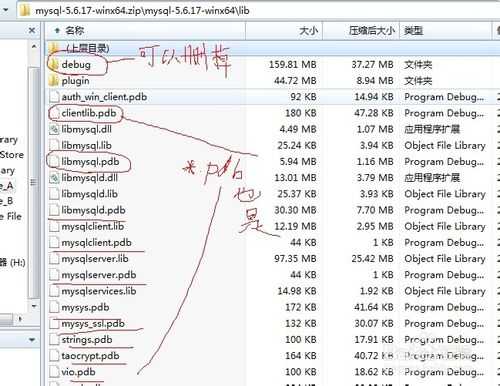Click the 18.62 KB compressed size of vio.pdb

374,372
